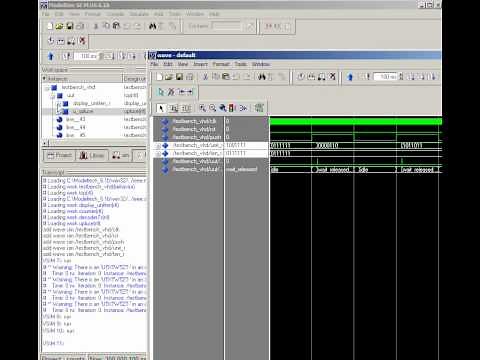This screenshot has height=360, width=480.
Task: Select /testbench_vhd/rst signal in wave list
Action: click(x=194, y=129)
